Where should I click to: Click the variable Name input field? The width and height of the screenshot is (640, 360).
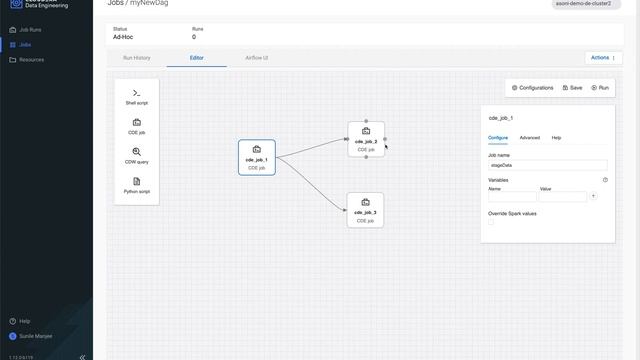click(x=512, y=196)
